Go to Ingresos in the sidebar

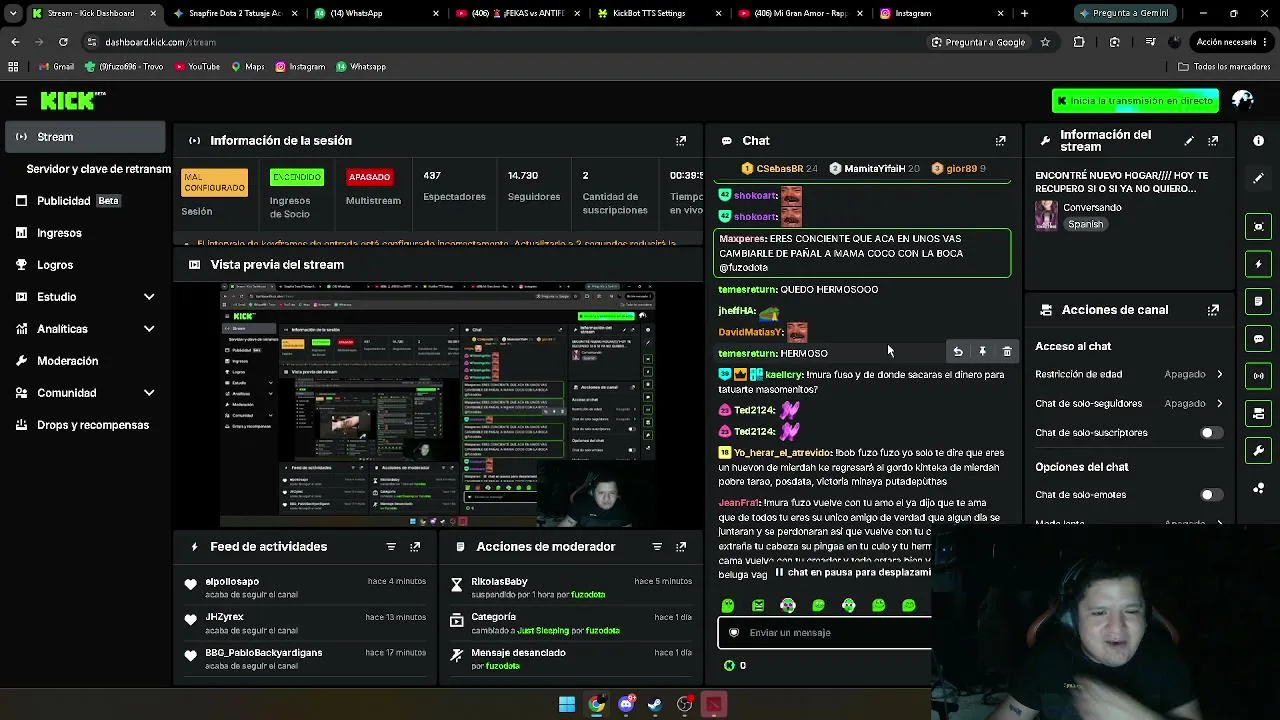pos(86,233)
